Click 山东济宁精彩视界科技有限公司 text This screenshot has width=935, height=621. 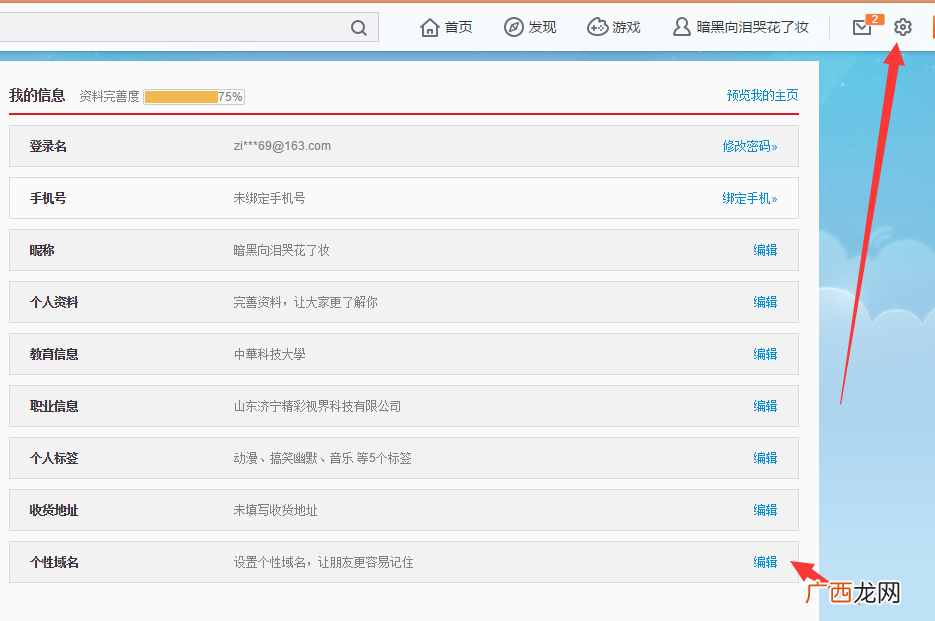[x=317, y=406]
